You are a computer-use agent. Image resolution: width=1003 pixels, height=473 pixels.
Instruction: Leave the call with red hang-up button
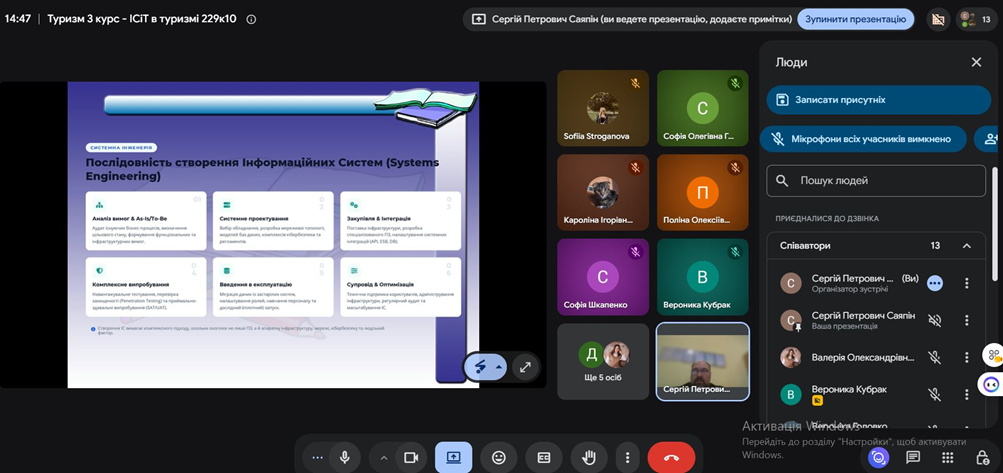pyautogui.click(x=671, y=457)
